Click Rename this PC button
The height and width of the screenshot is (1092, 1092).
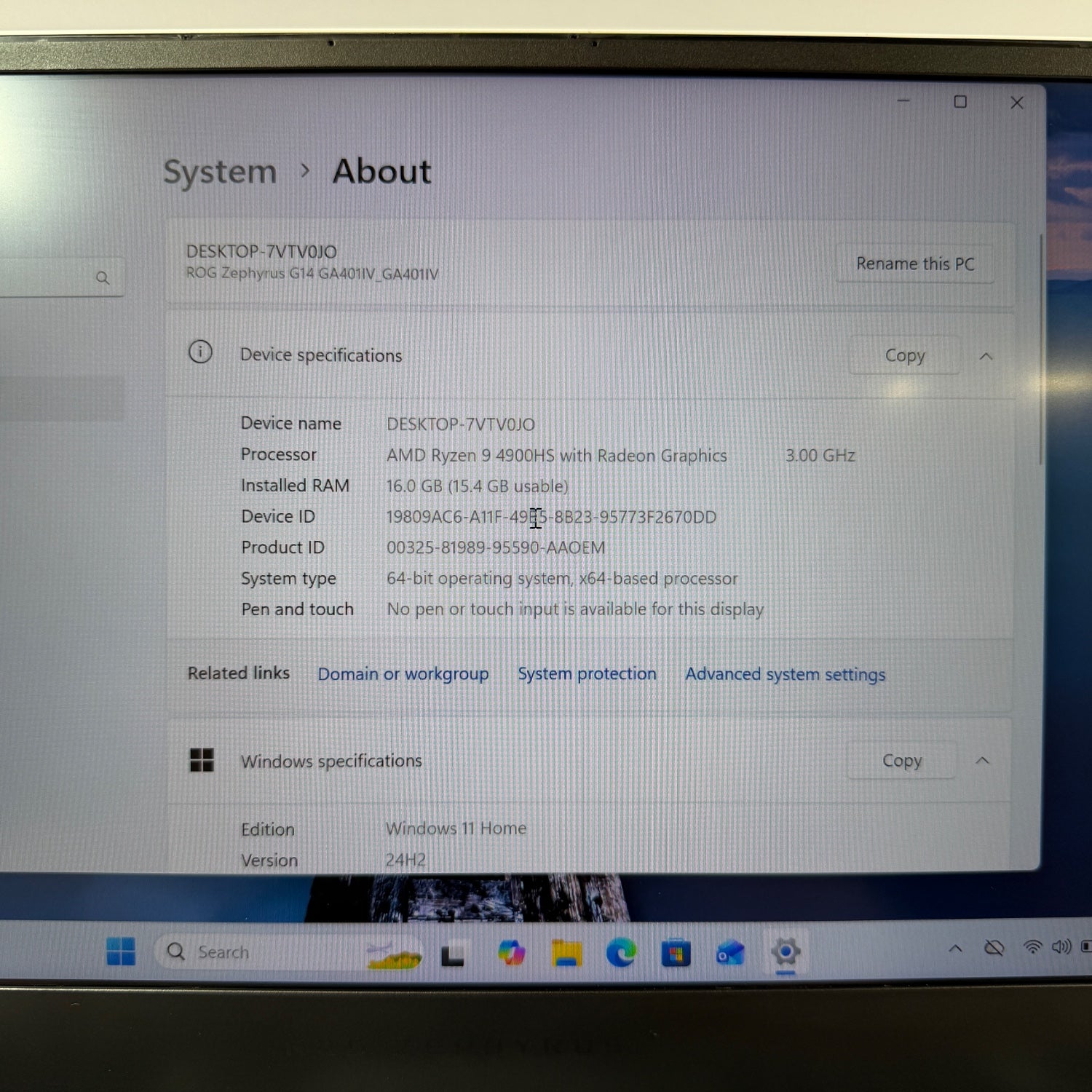[x=914, y=264]
